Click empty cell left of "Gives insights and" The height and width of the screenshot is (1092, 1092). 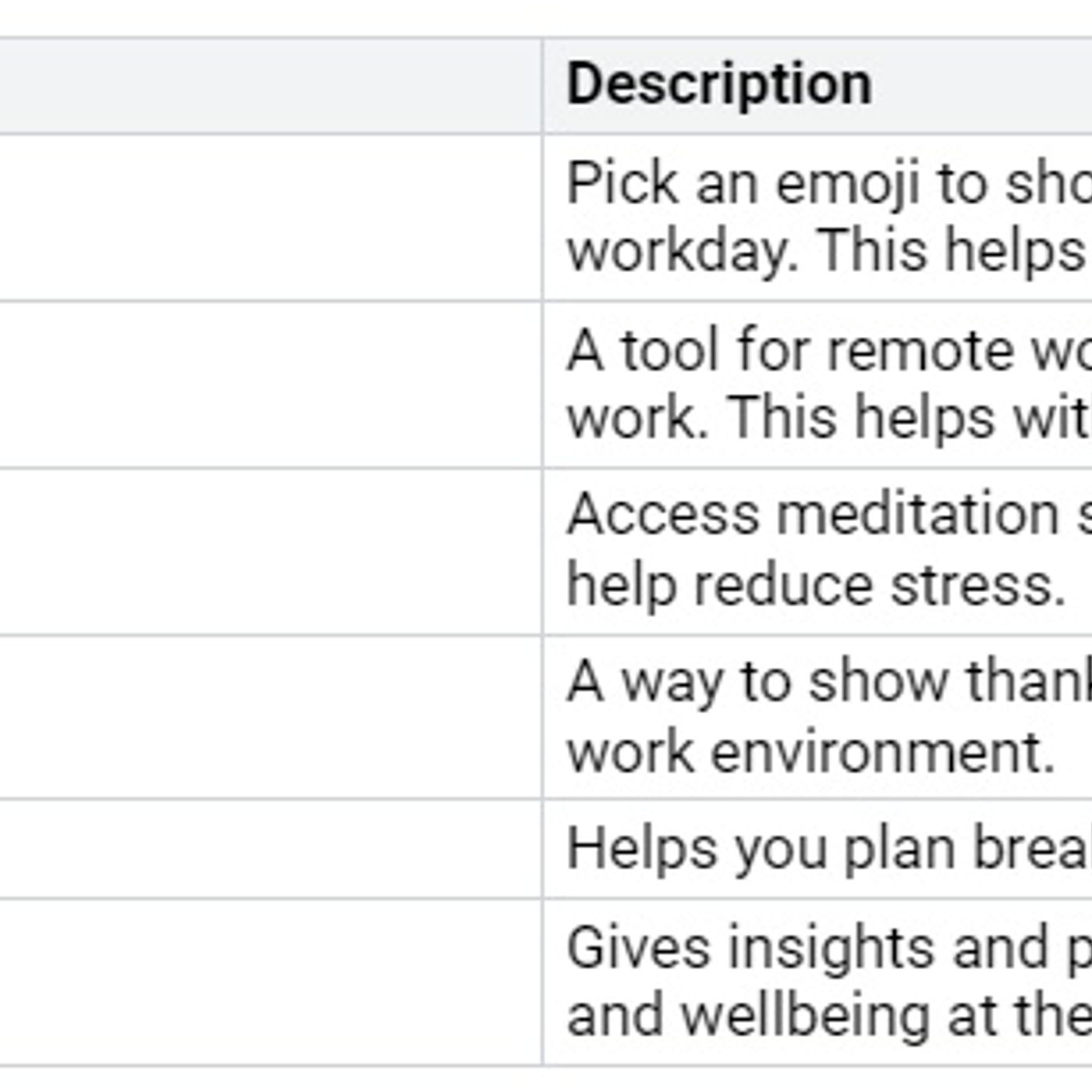tap(270, 981)
